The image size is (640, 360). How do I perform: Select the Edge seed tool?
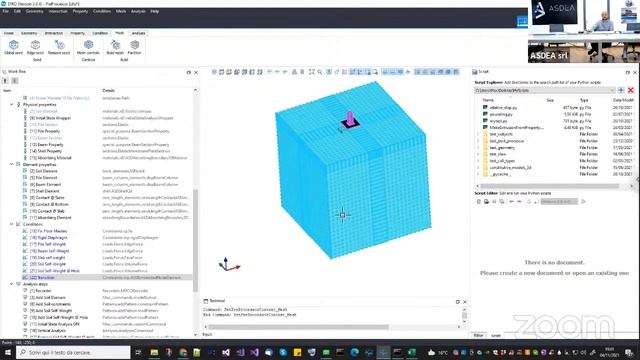click(x=35, y=47)
